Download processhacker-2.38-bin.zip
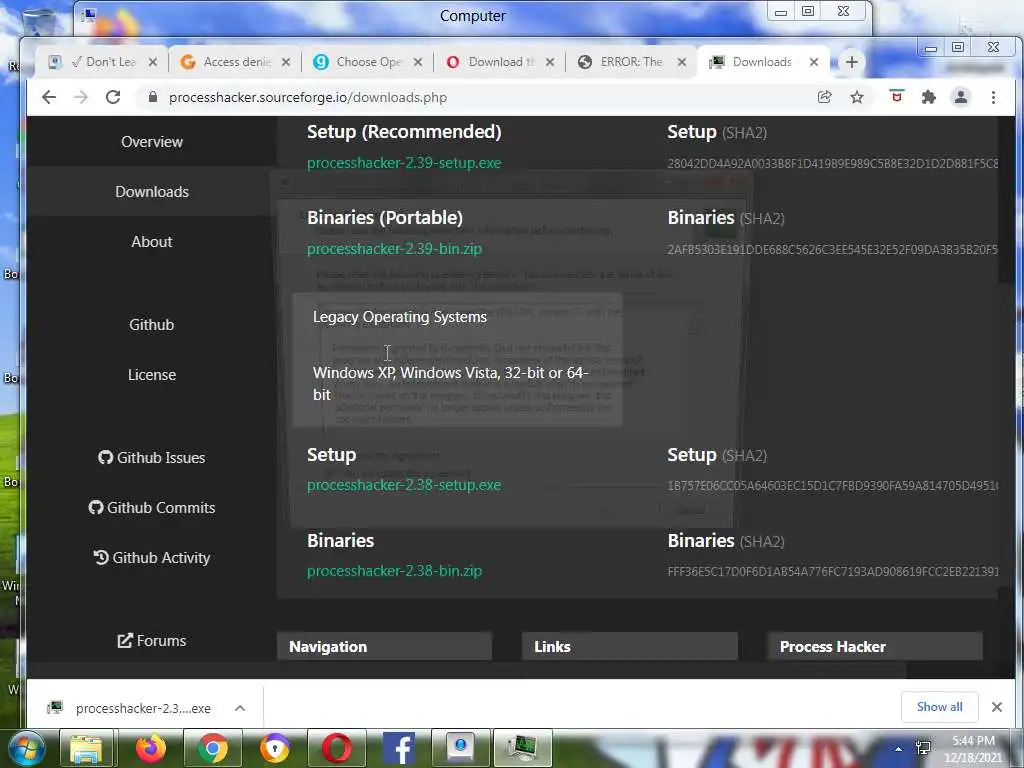This screenshot has width=1024, height=768. 394,571
